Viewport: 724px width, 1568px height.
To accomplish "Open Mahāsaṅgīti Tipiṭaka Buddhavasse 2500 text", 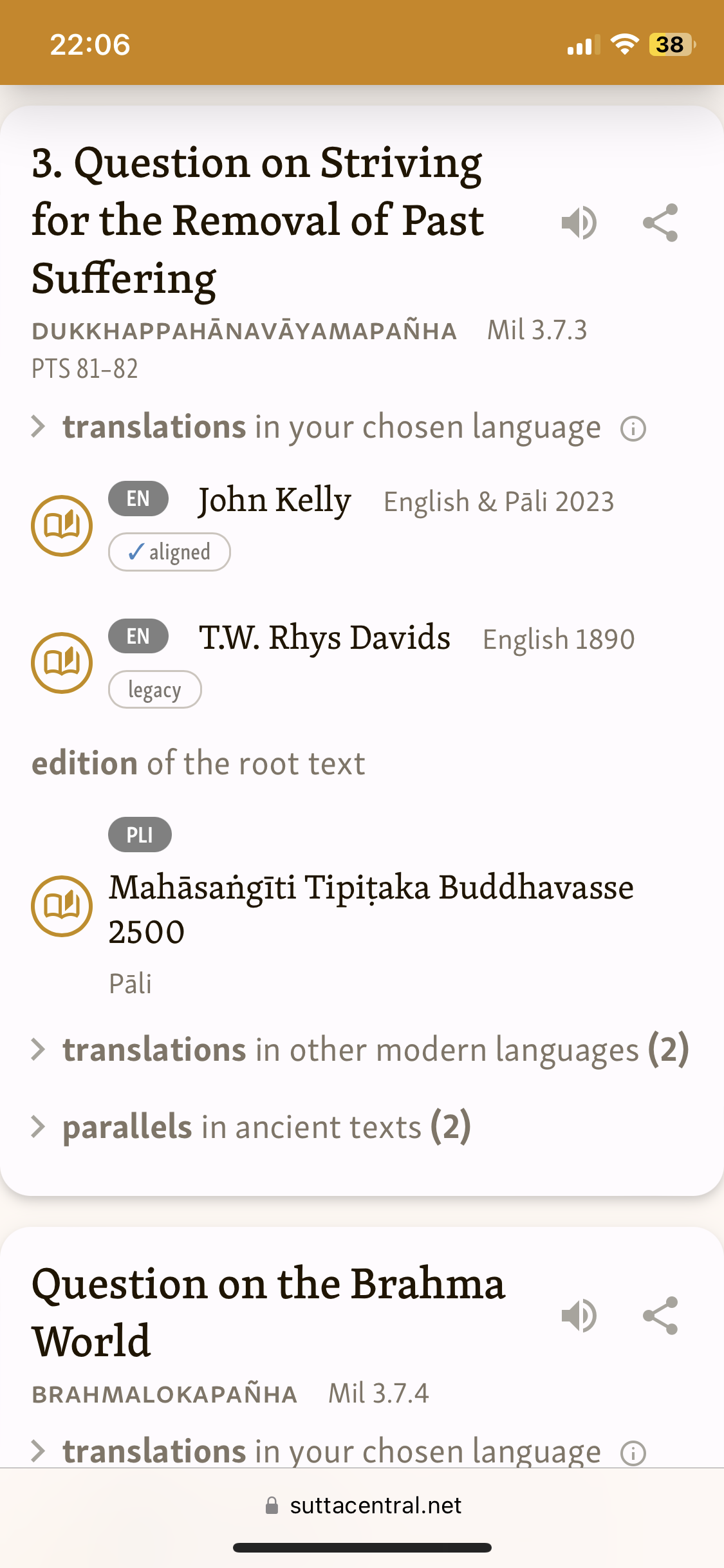I will pyautogui.click(x=371, y=909).
